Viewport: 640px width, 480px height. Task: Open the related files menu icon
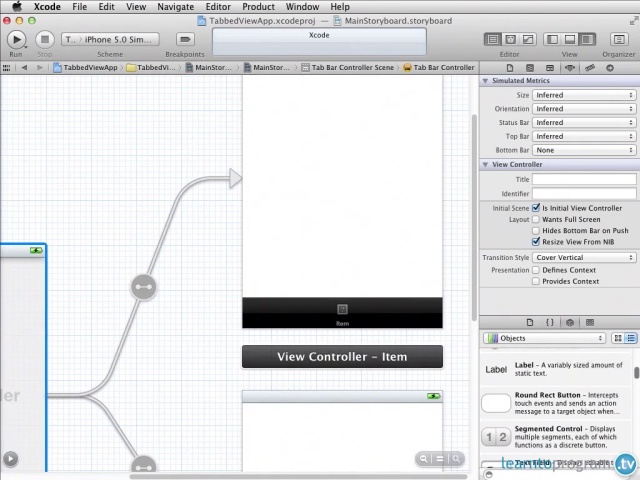[7, 68]
